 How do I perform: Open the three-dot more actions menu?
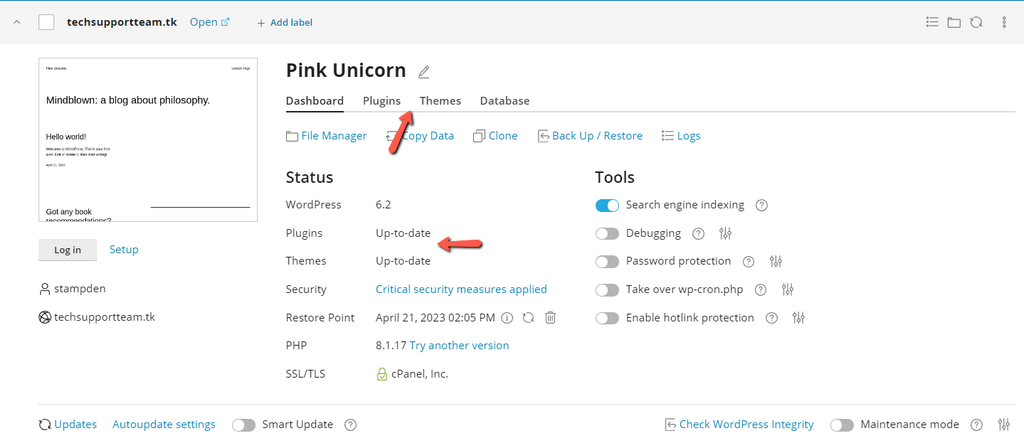(x=1003, y=22)
